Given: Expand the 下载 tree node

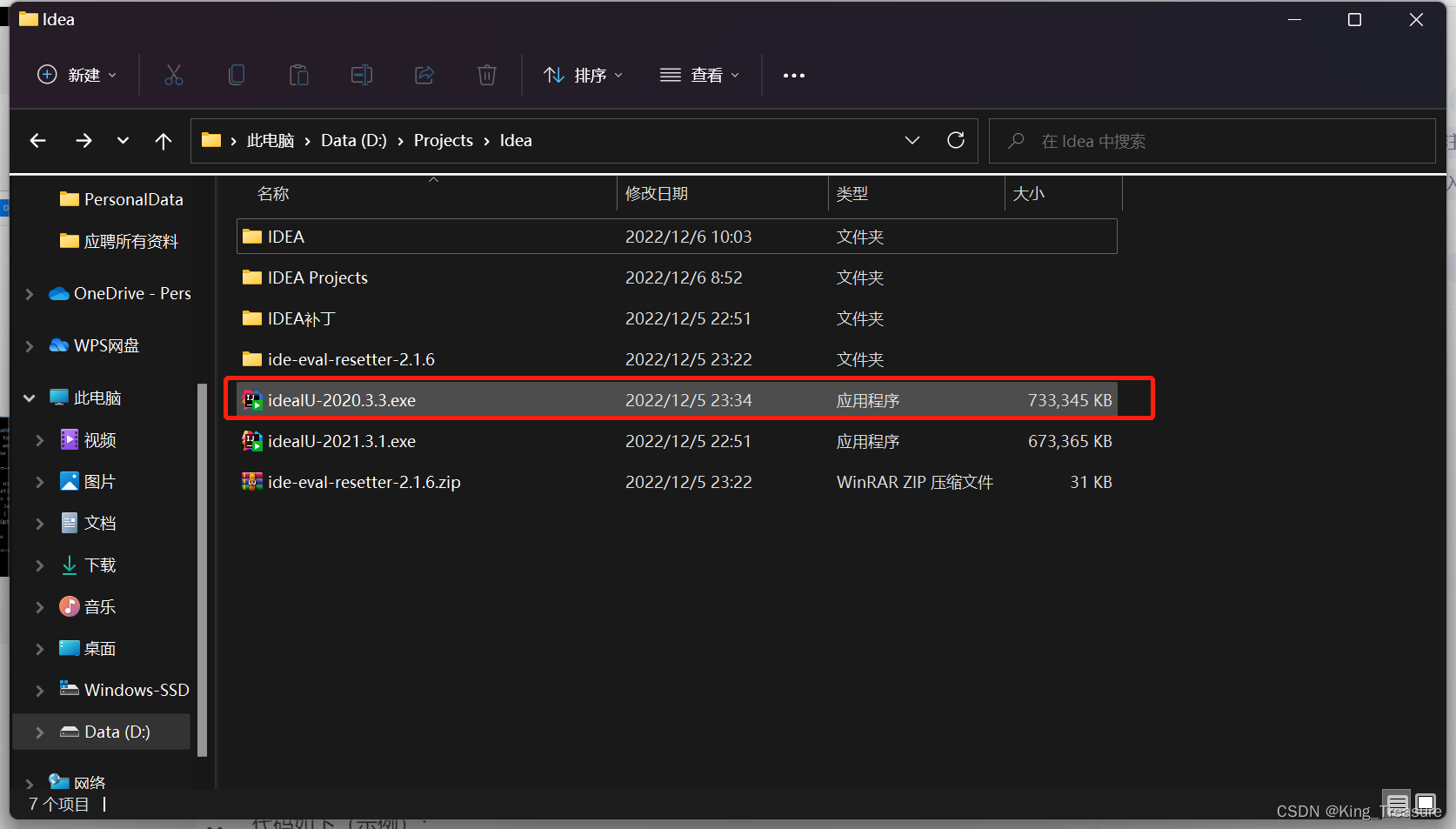Looking at the screenshot, I should (39, 565).
